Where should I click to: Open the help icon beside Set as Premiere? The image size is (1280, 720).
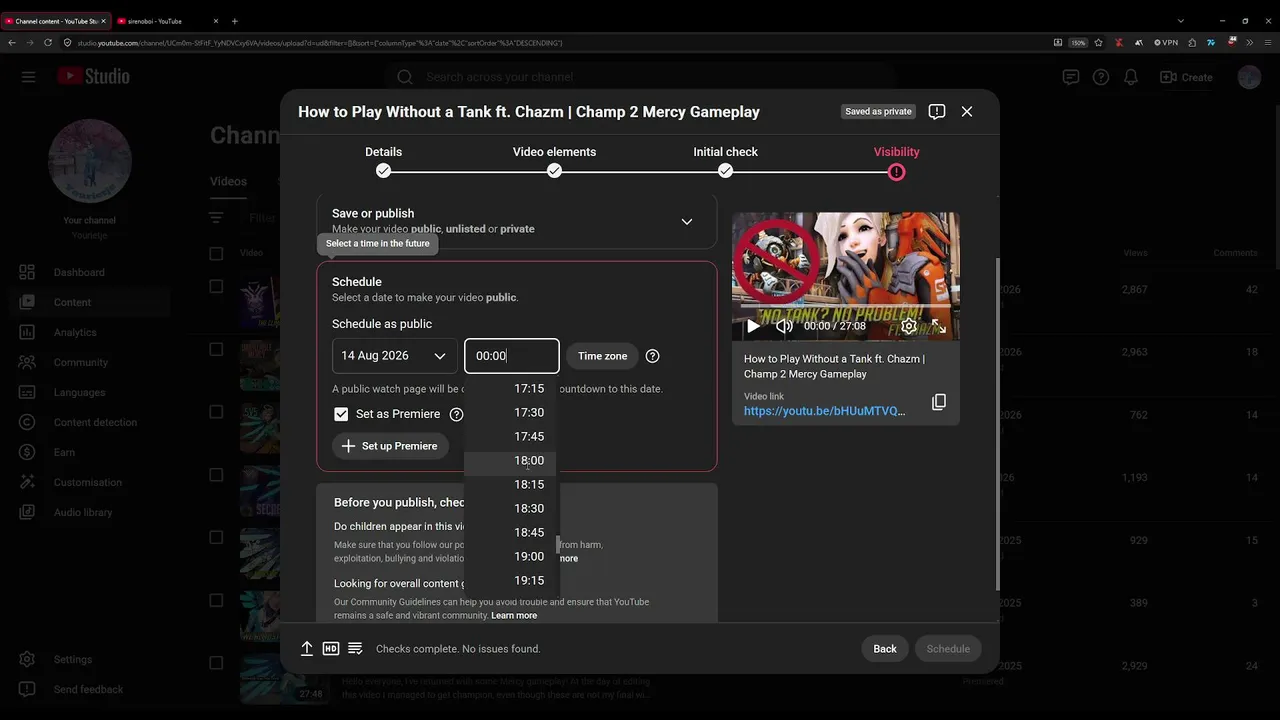[457, 414]
